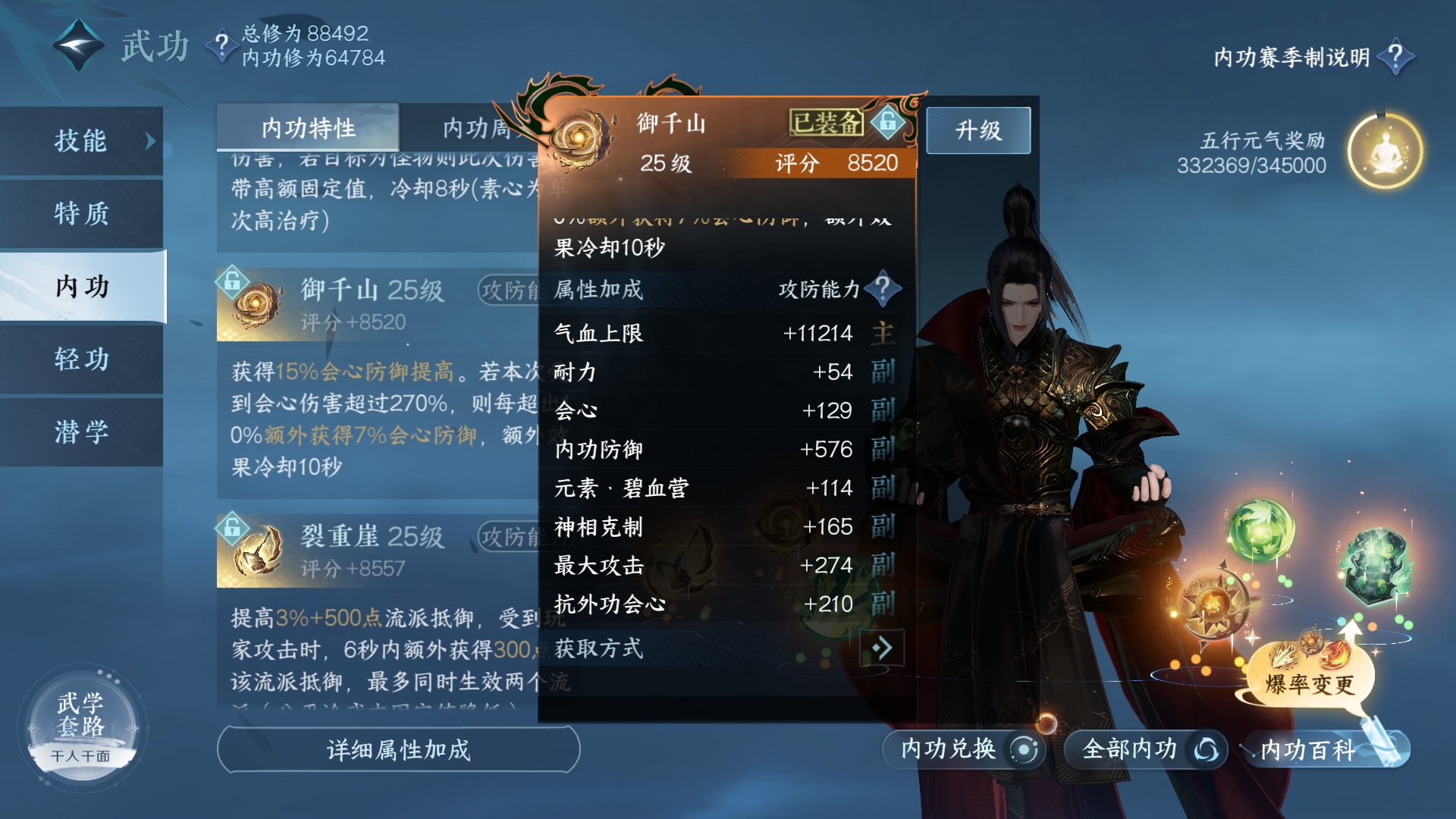Toggle the lock on 御千山 popup header
Screen dimensions: 1456x819
point(888,121)
